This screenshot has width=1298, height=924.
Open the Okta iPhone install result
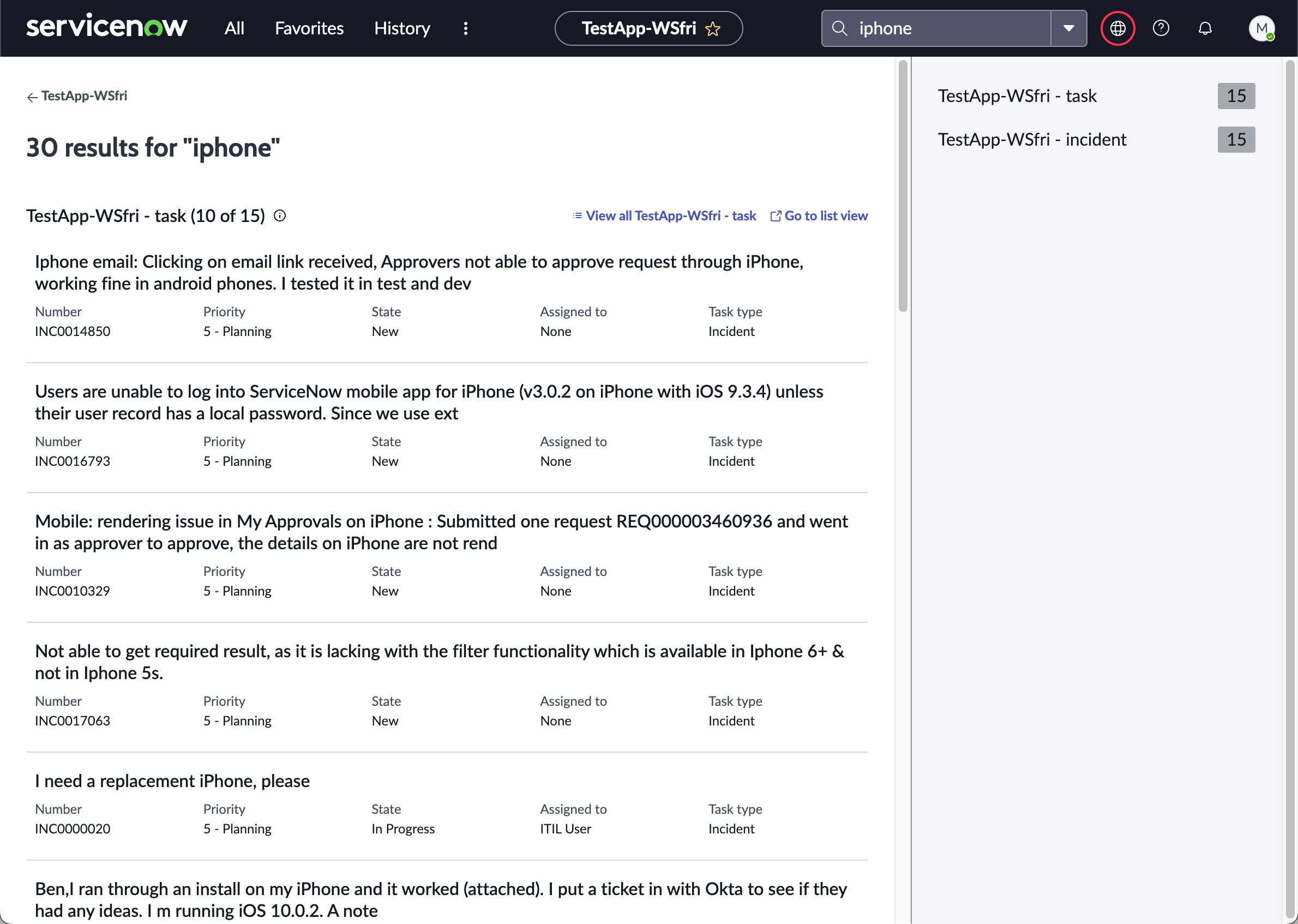441,899
